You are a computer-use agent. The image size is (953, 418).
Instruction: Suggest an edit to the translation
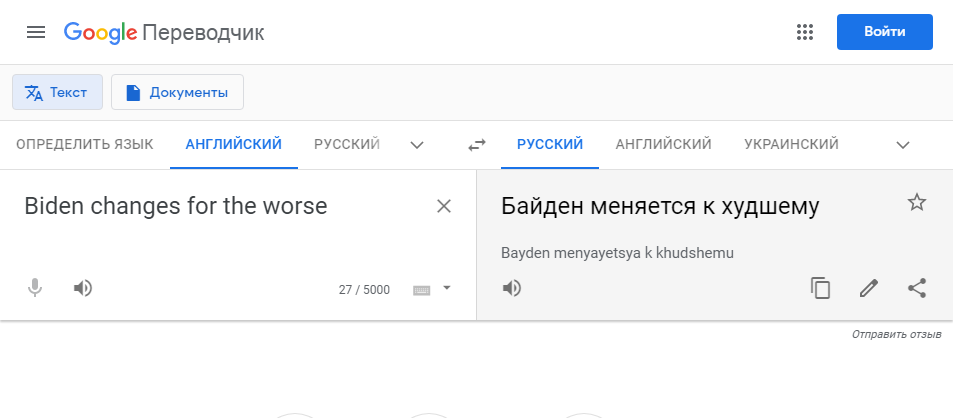869,288
